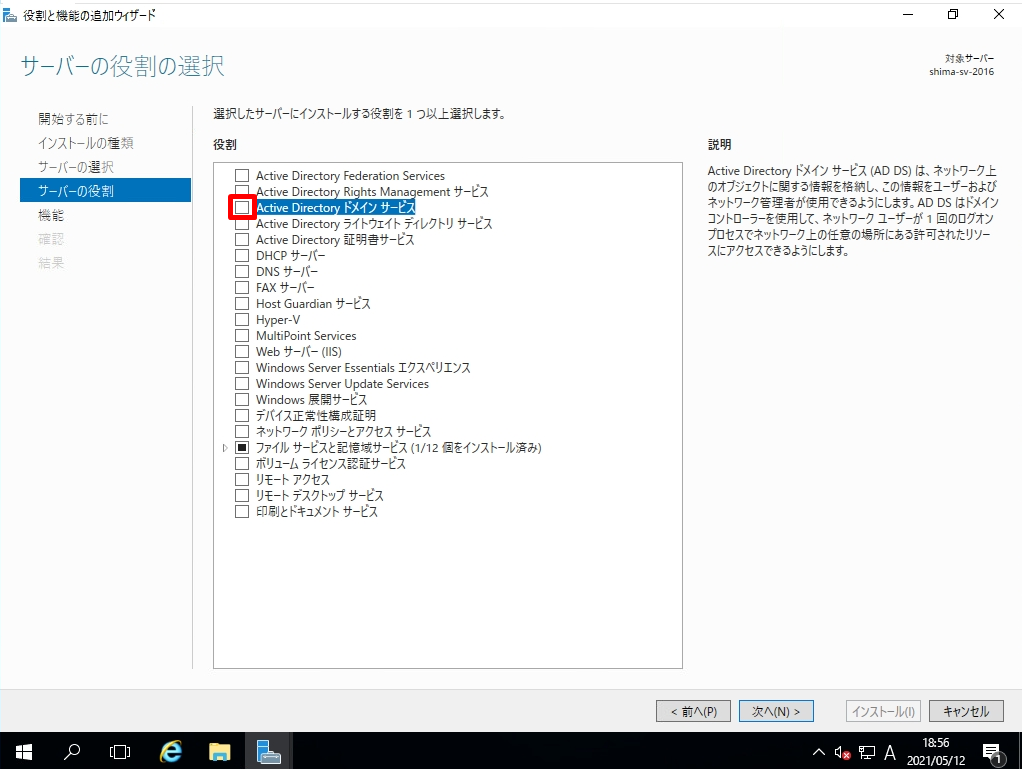Select サーバーの役割 step
The height and width of the screenshot is (769, 1022).
(106, 190)
